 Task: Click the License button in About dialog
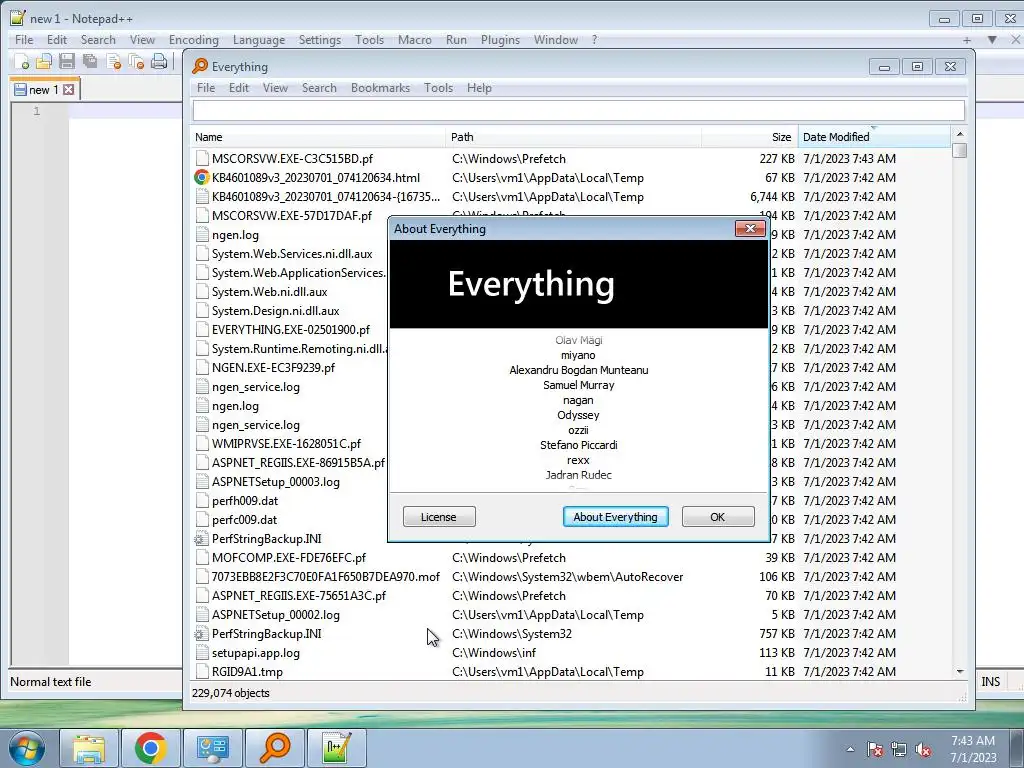pos(439,517)
